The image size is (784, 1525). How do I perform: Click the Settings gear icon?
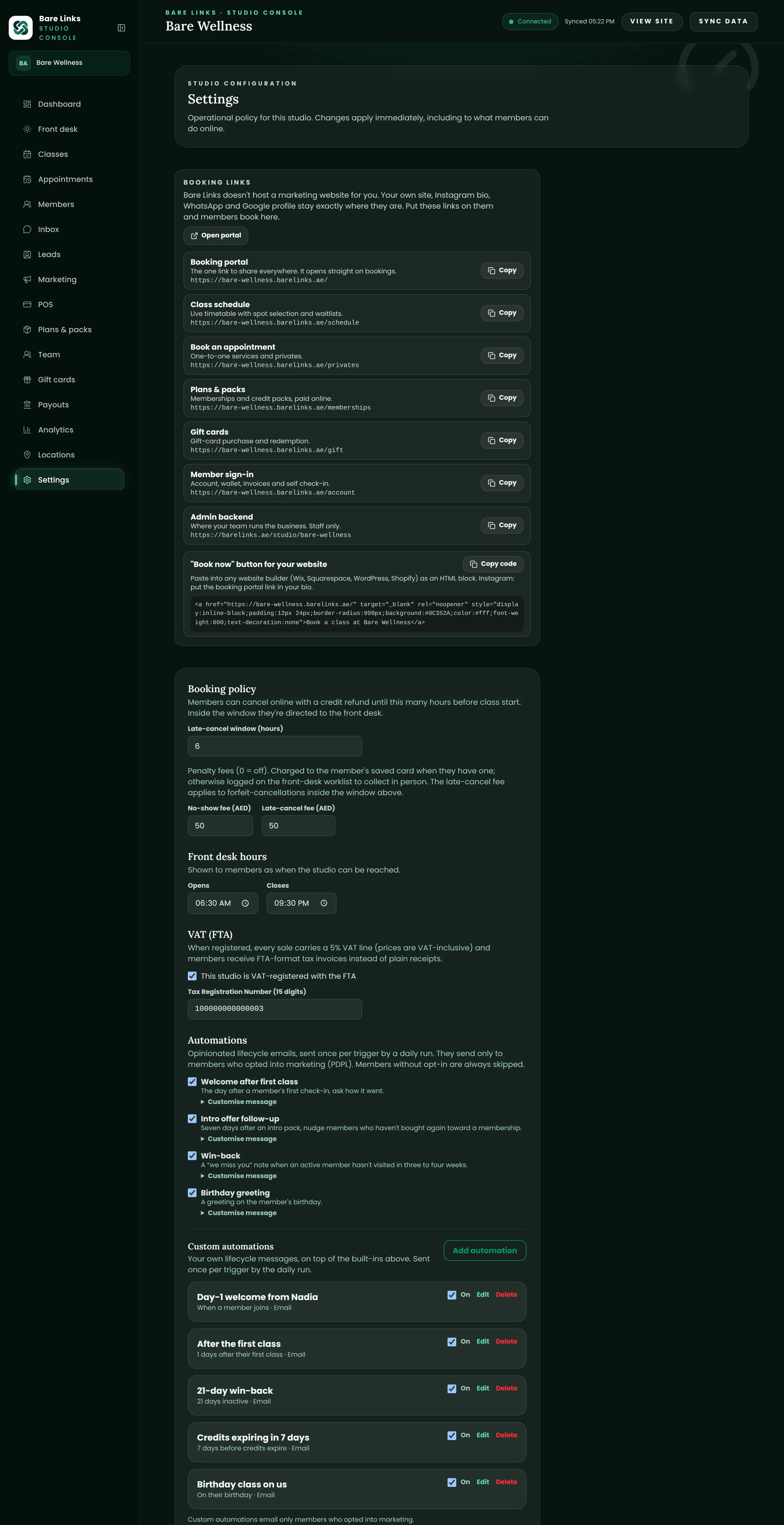point(27,480)
